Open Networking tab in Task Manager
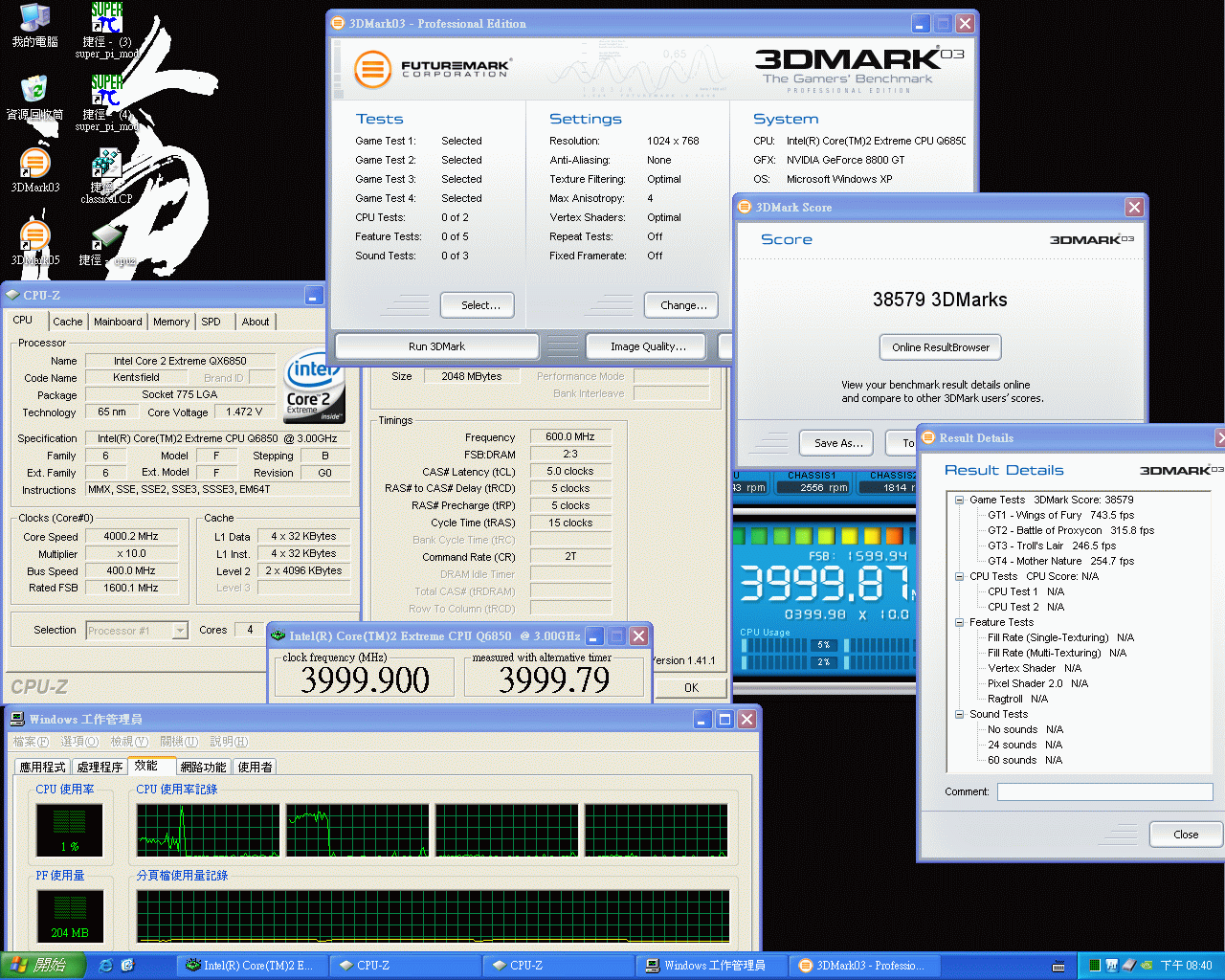Viewport: 1225px width, 980px height. [x=203, y=767]
